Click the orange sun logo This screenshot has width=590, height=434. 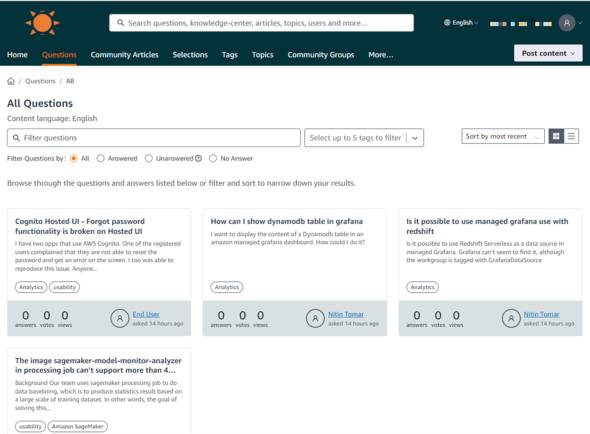click(42, 23)
